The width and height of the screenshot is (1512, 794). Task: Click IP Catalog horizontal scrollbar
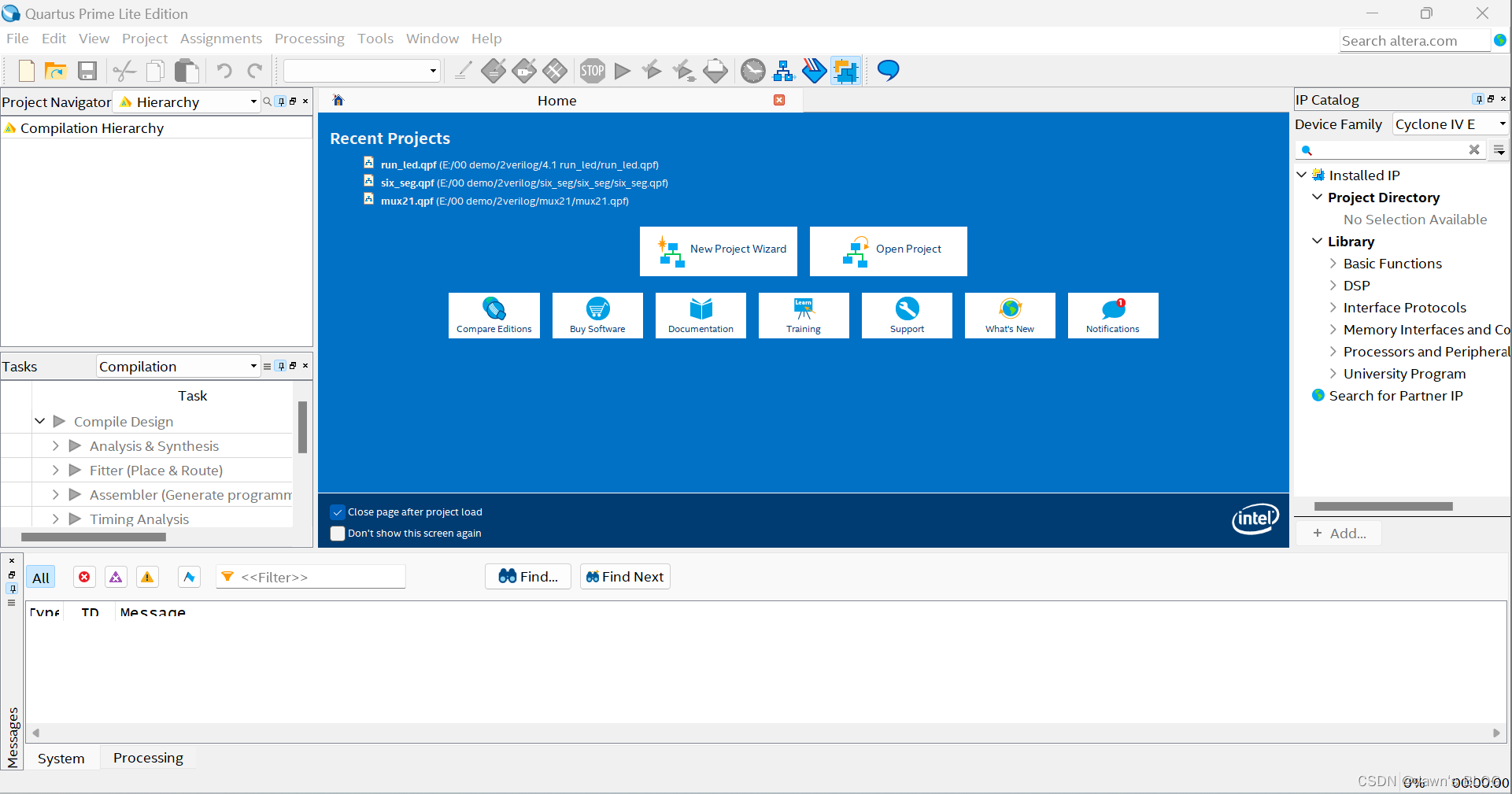[1383, 506]
